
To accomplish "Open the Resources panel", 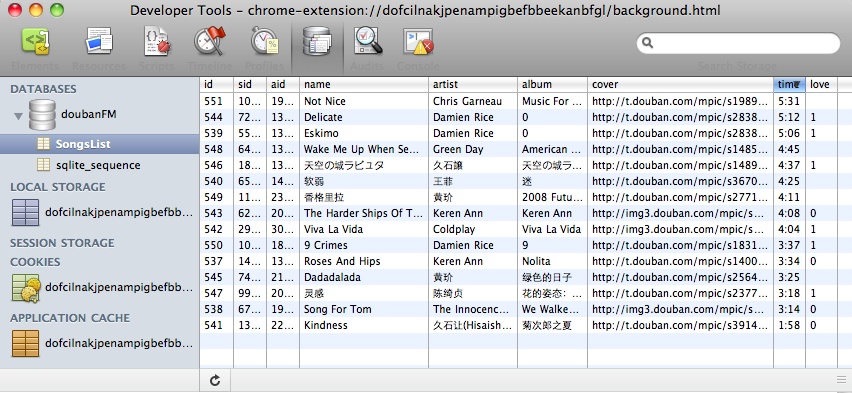I will coord(99,49).
